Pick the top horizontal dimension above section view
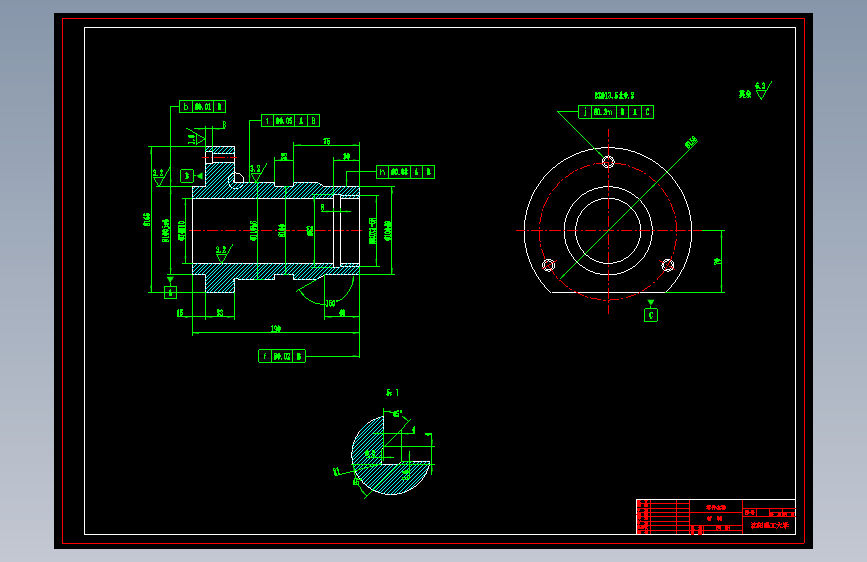This screenshot has width=867, height=562. (x=327, y=142)
